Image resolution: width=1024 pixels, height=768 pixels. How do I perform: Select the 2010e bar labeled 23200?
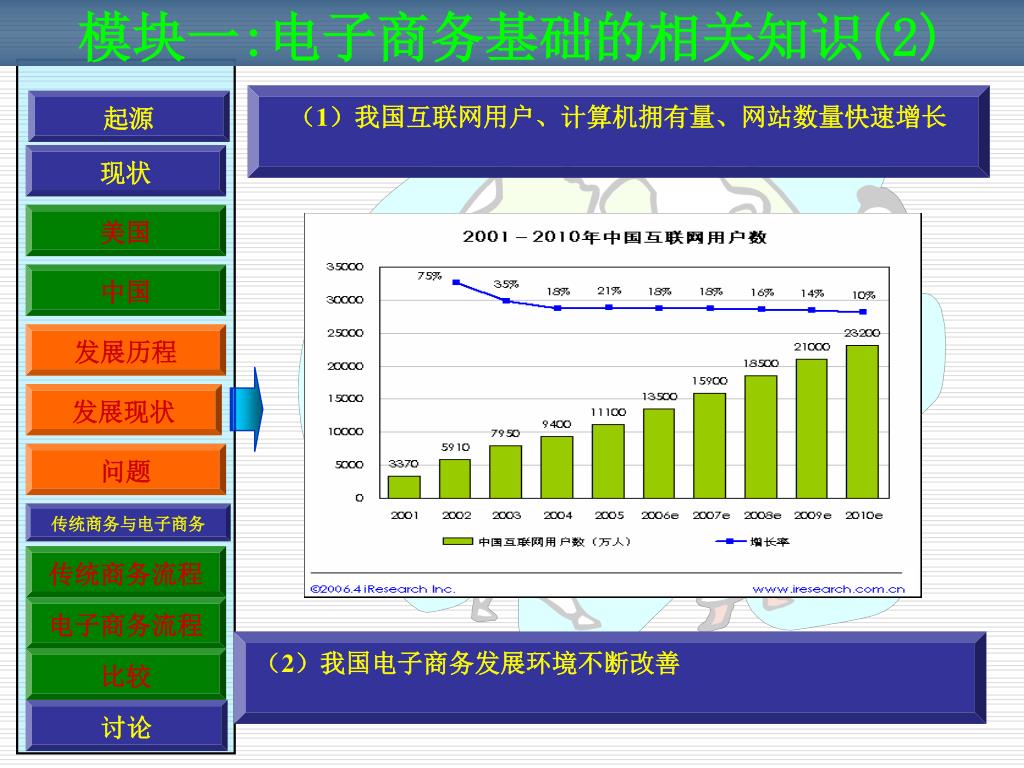[862, 422]
